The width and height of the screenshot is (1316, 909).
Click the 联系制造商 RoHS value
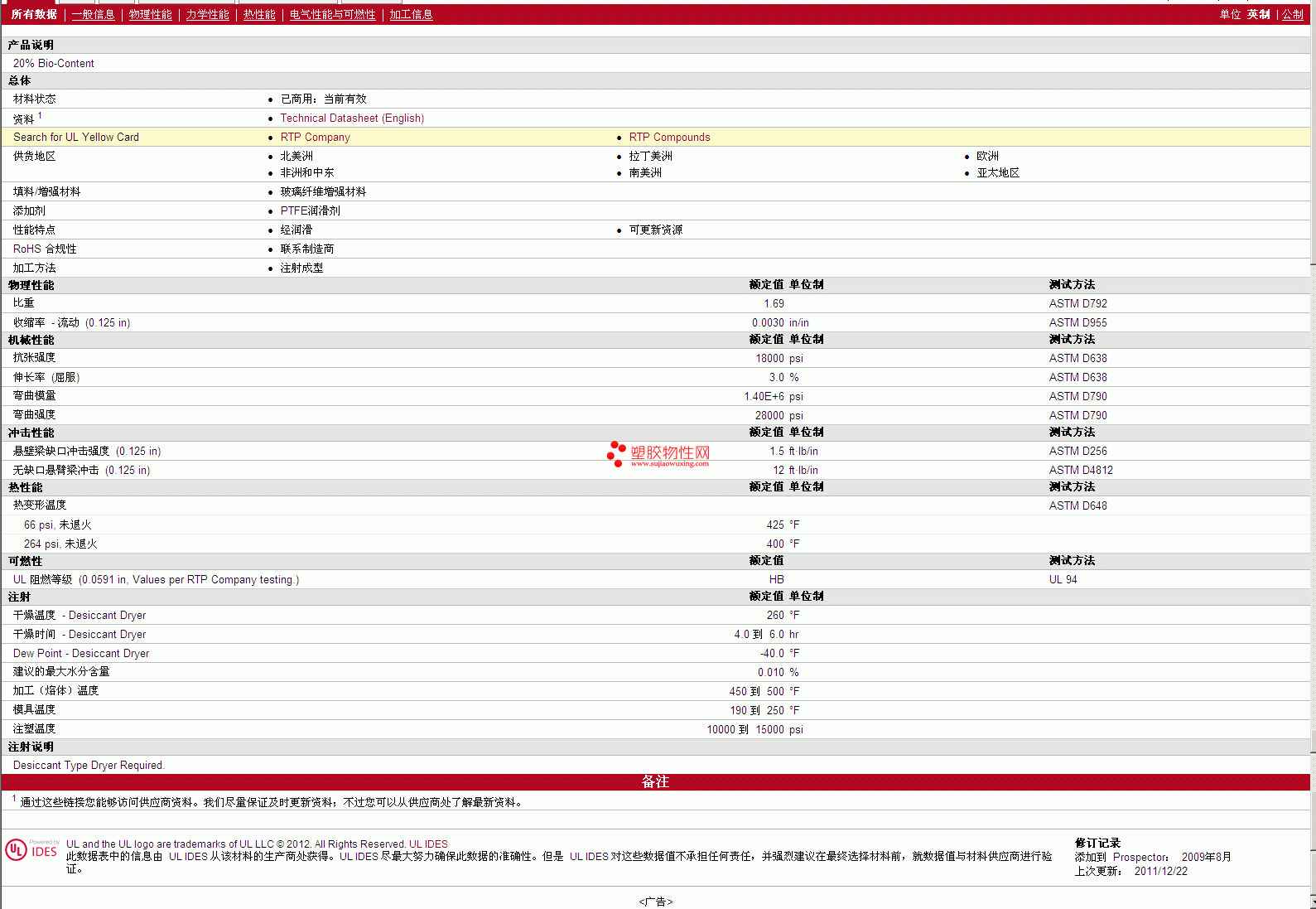tap(307, 249)
